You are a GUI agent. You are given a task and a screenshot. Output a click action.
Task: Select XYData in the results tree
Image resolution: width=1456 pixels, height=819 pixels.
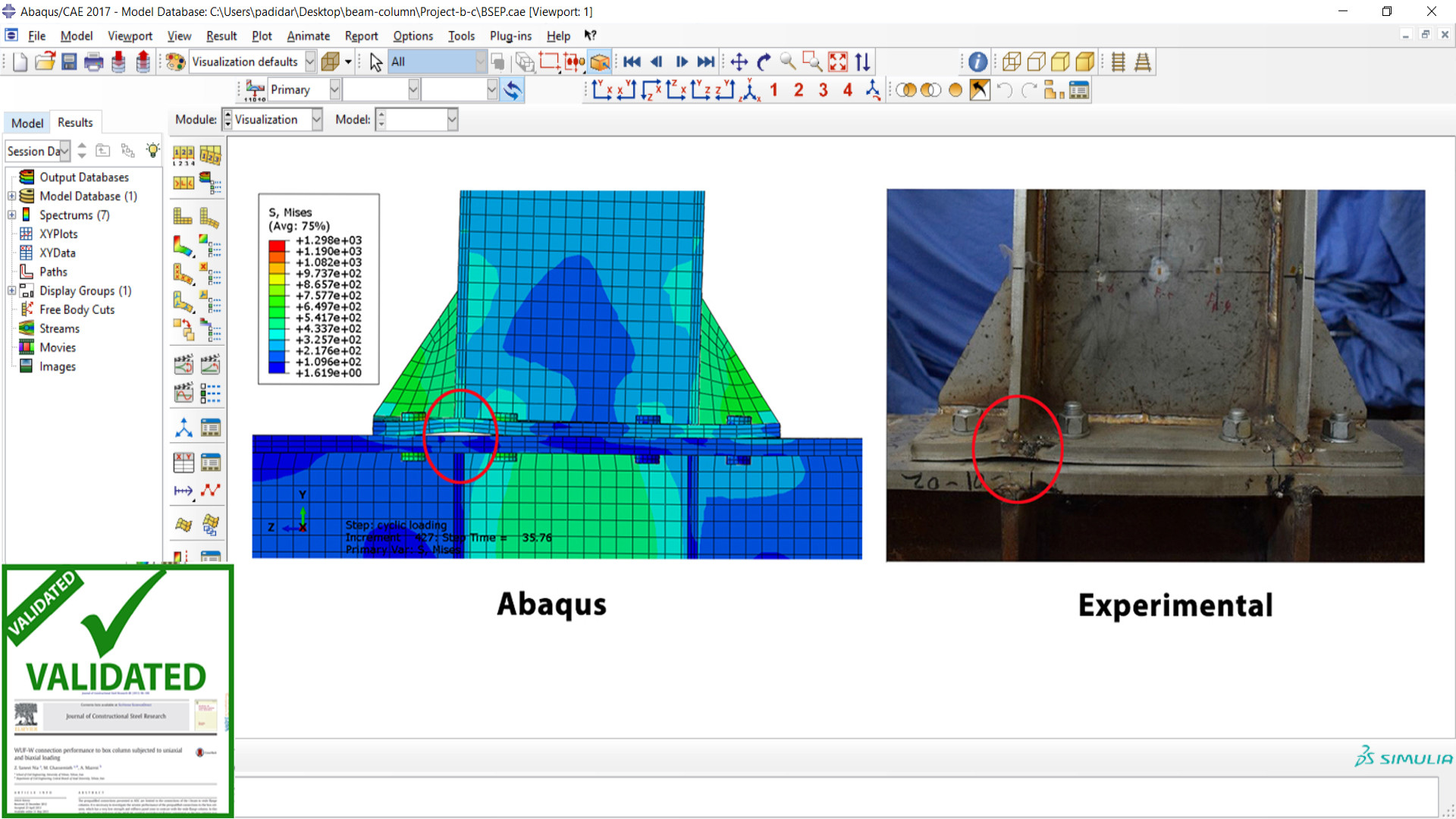tap(58, 253)
